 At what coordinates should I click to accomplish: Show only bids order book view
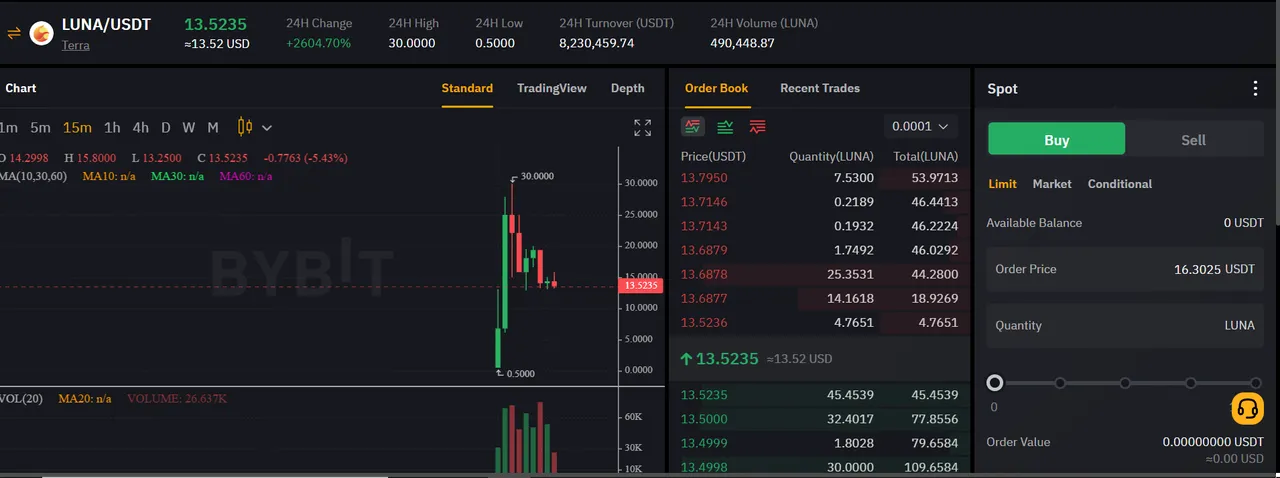point(725,126)
